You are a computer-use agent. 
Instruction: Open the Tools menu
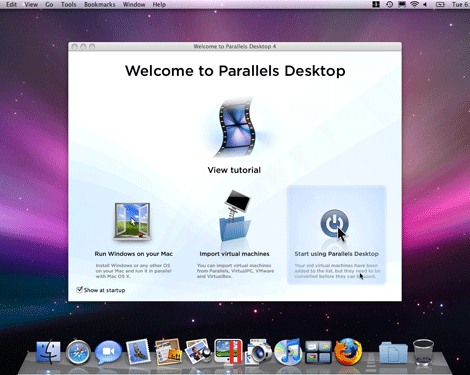68,5
